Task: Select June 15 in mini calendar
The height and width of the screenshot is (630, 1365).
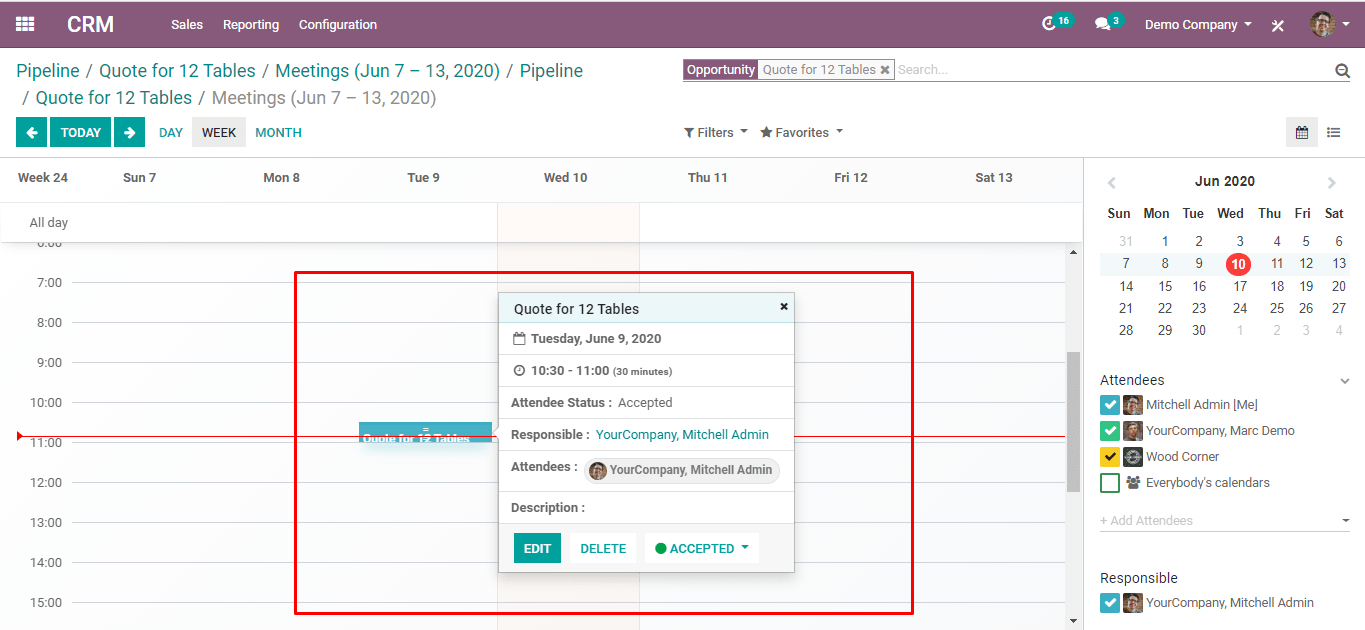Action: (1165, 286)
